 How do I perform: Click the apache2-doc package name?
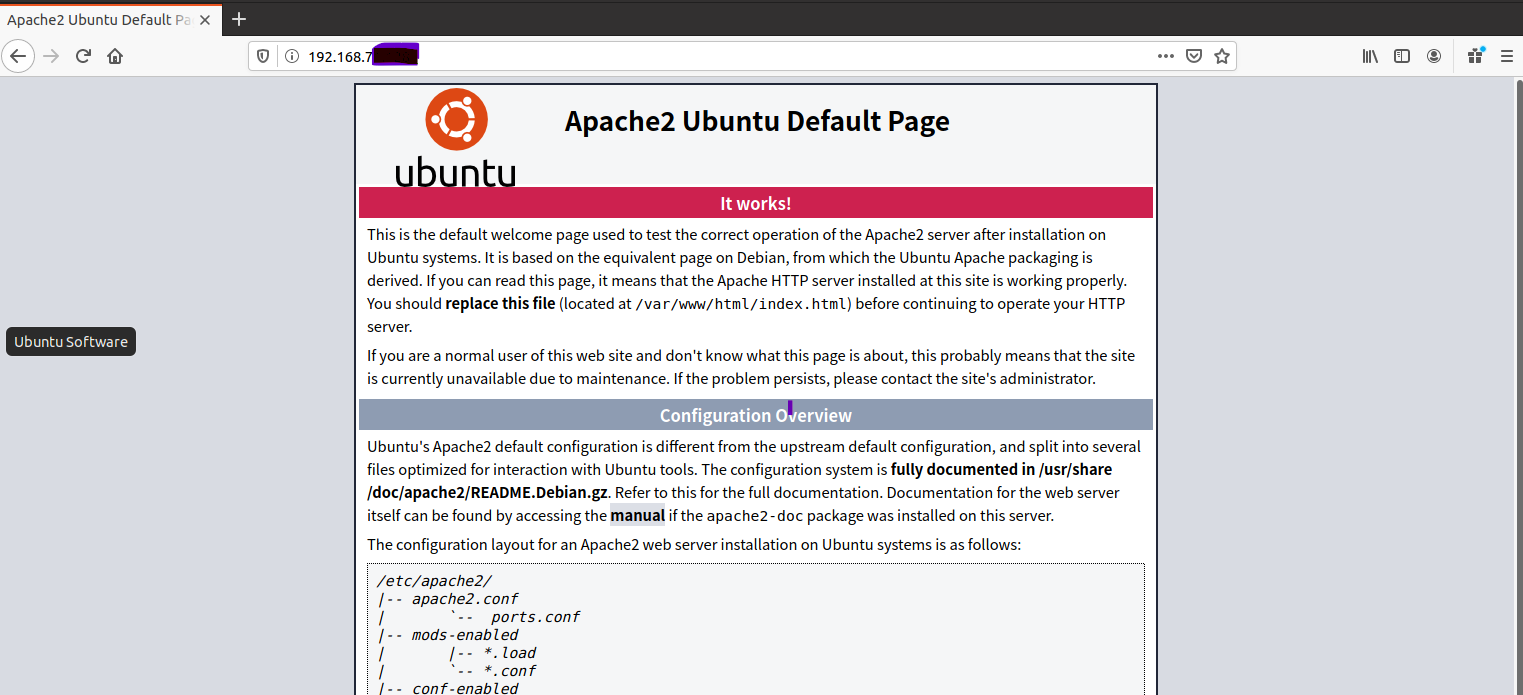[754, 517]
